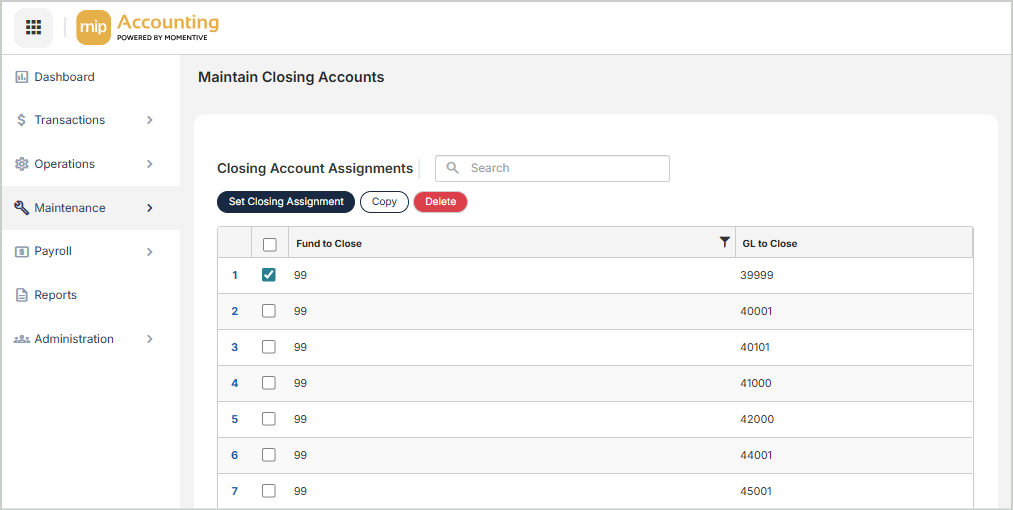This screenshot has width=1013, height=510.
Task: Click the Set Closing Assignment button
Action: (286, 202)
